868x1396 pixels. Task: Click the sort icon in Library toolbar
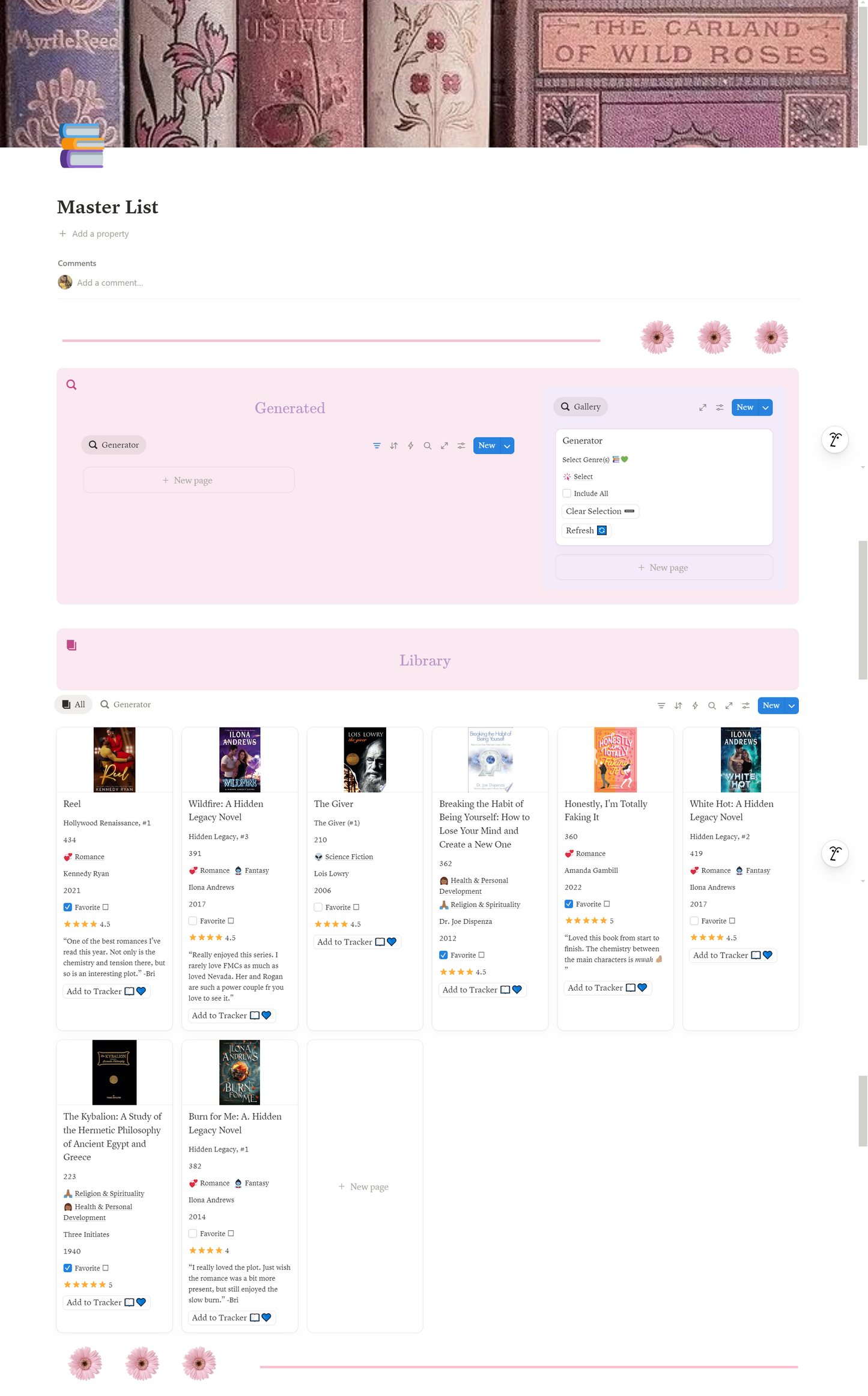pyautogui.click(x=678, y=706)
